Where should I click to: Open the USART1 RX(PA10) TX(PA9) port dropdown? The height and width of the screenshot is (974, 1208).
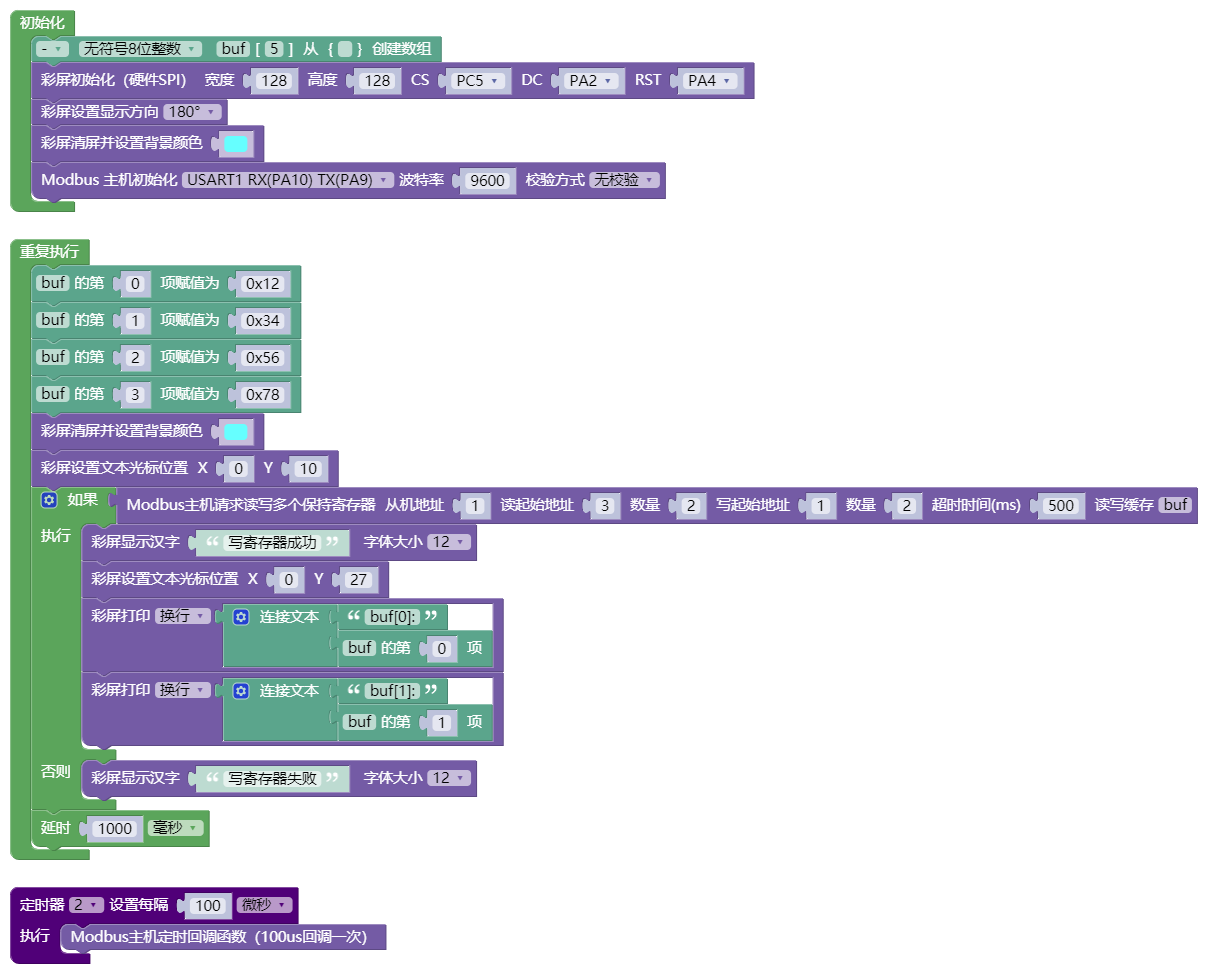[x=288, y=180]
